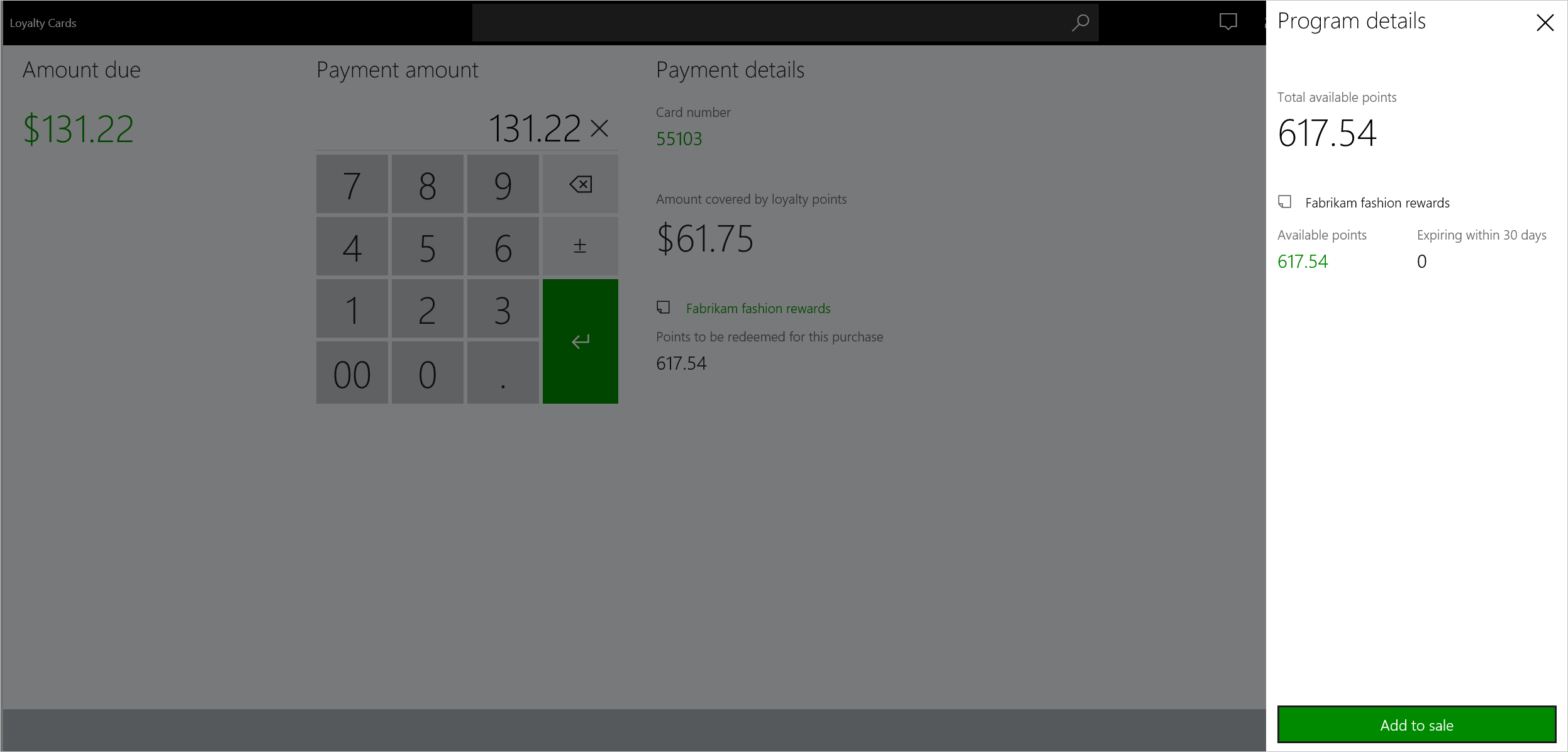Click the search magnifier icon
This screenshot has width=1568, height=752.
coord(1079,22)
